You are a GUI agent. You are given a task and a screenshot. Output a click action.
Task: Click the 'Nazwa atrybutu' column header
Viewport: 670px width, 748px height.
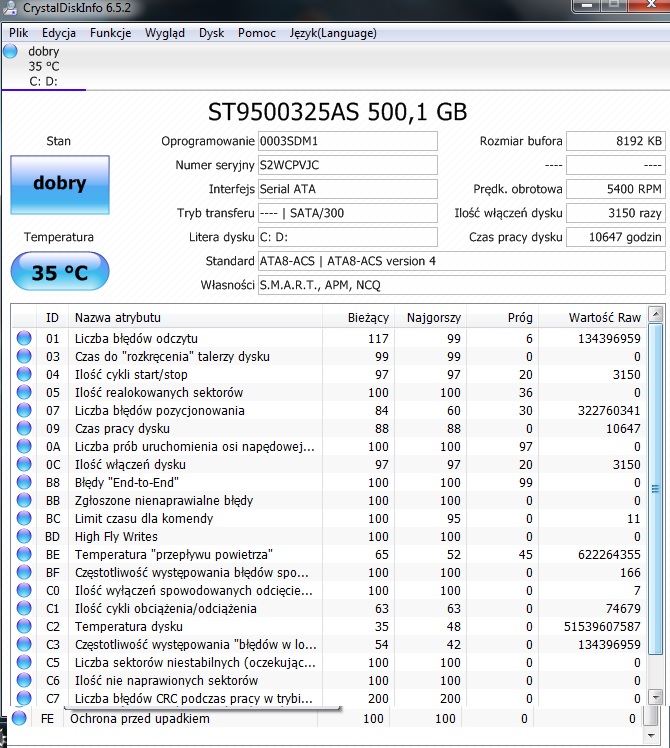tap(195, 318)
